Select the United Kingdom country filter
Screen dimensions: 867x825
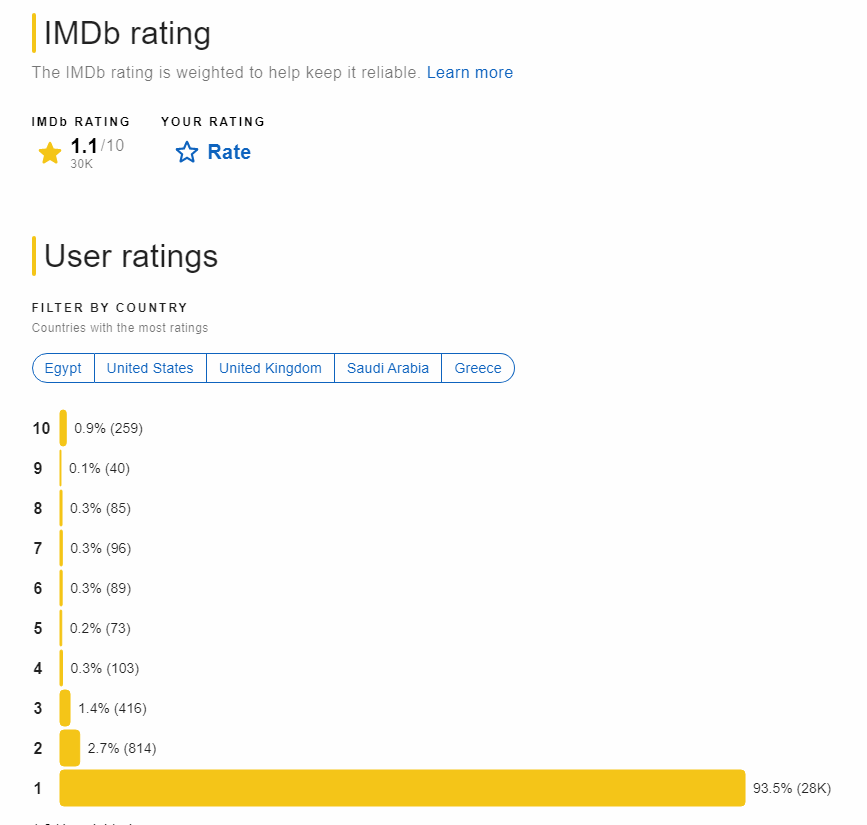click(x=270, y=368)
